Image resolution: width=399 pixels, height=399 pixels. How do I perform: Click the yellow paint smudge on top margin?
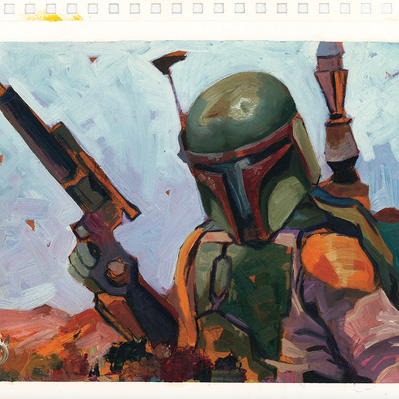click(52, 16)
